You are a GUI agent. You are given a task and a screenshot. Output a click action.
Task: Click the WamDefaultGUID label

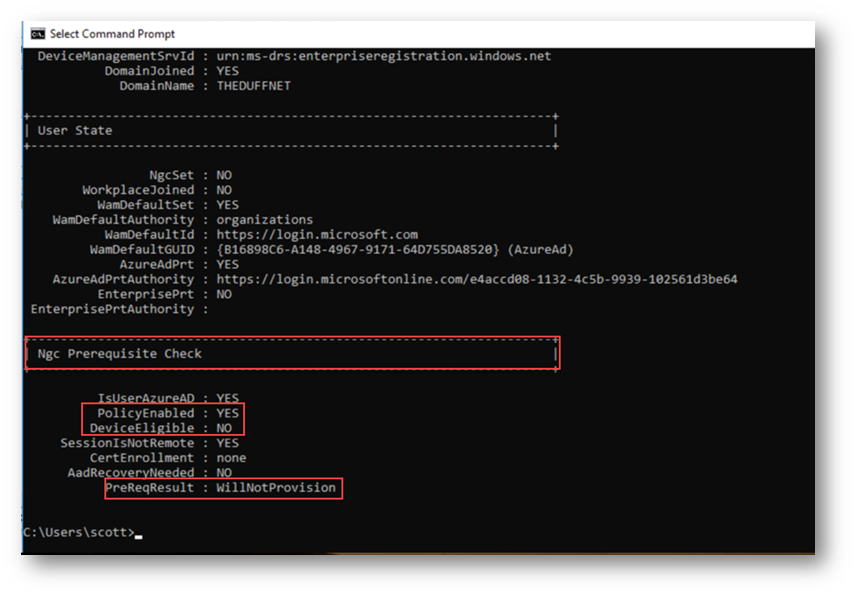coord(142,250)
